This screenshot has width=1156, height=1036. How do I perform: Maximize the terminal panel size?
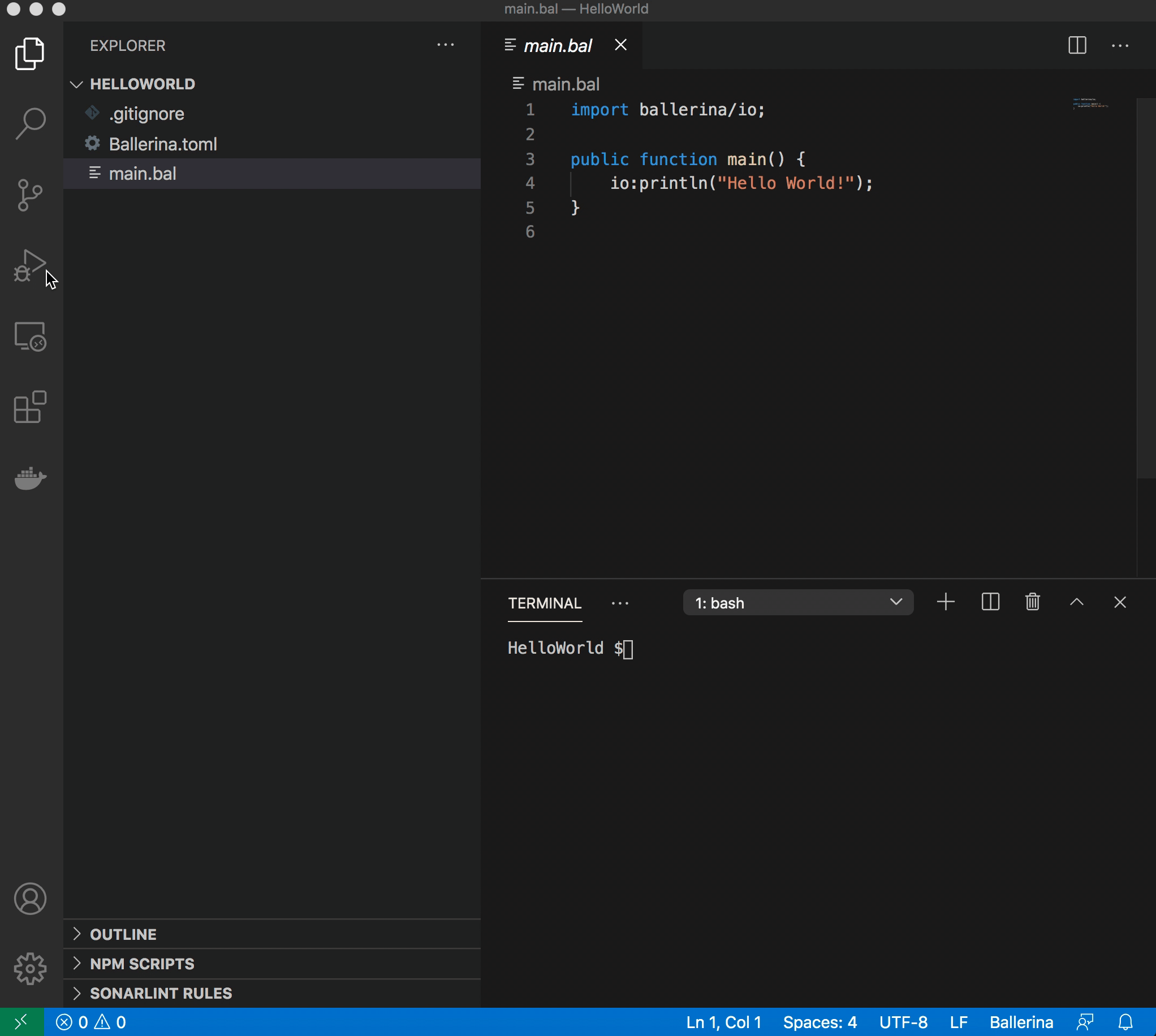click(1076, 602)
